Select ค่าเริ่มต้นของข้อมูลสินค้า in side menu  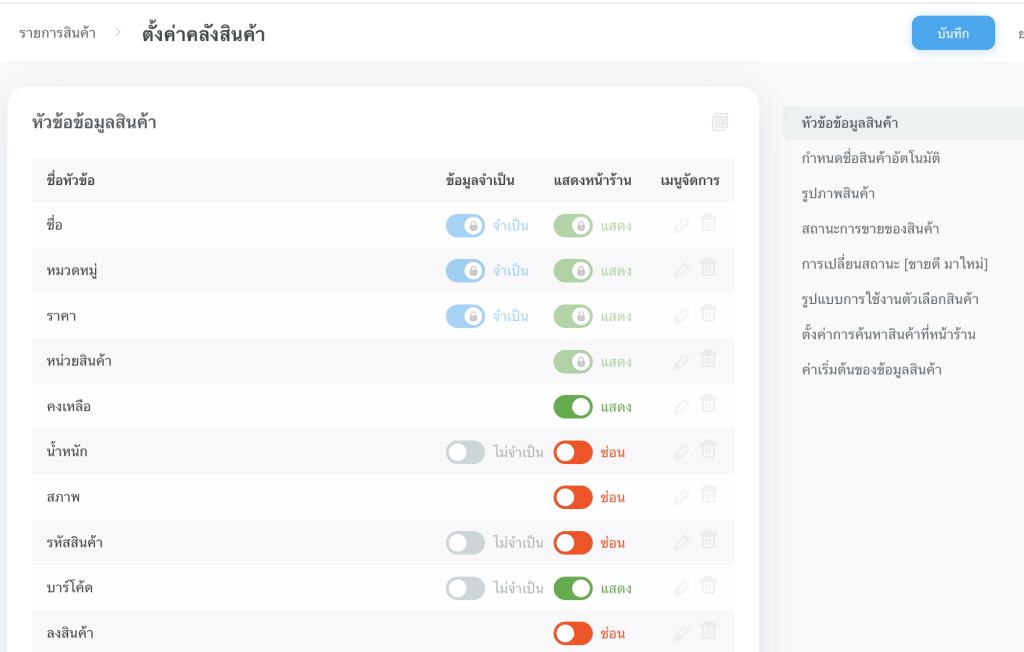pos(871,369)
